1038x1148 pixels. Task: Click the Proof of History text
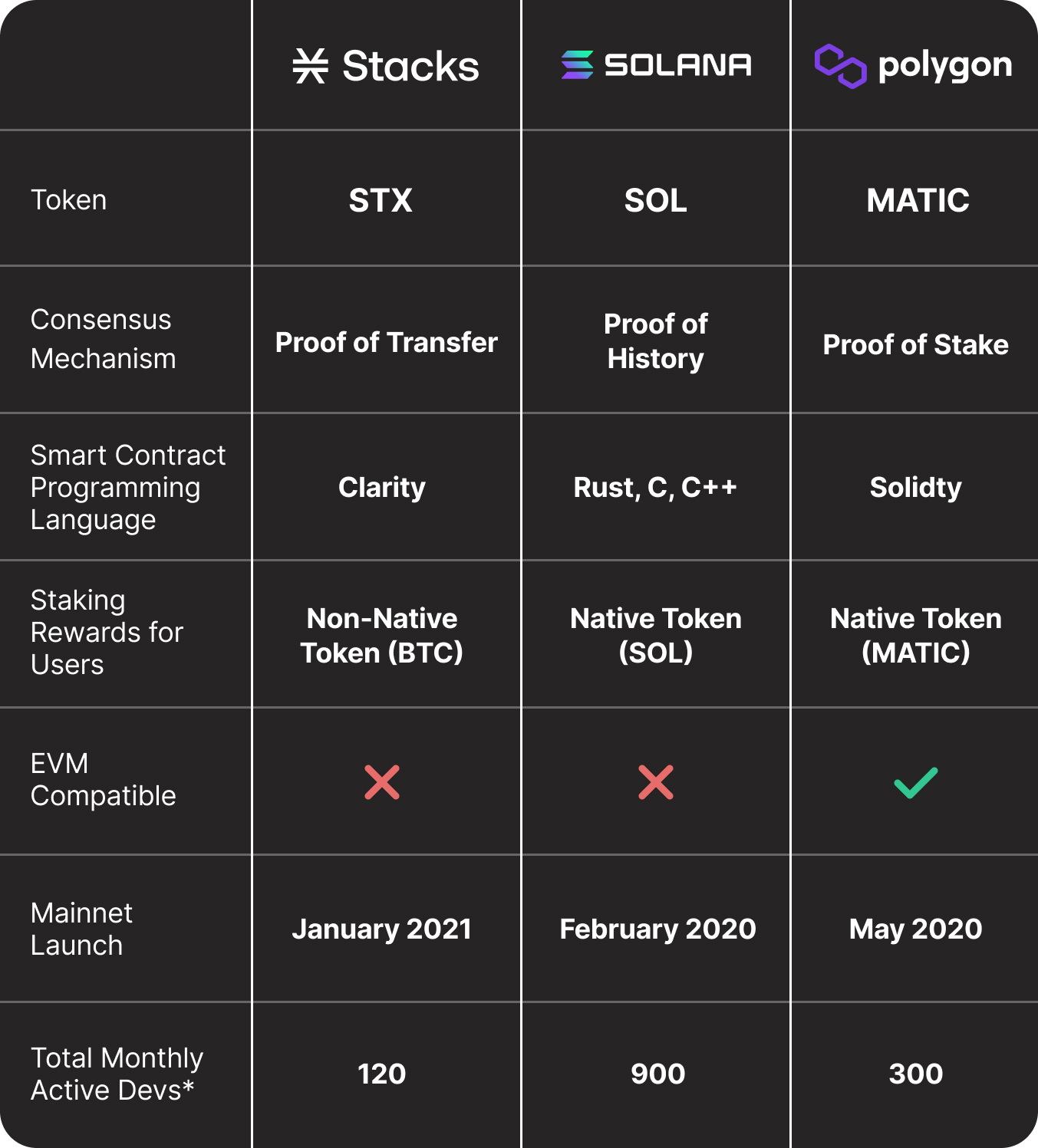click(x=656, y=341)
